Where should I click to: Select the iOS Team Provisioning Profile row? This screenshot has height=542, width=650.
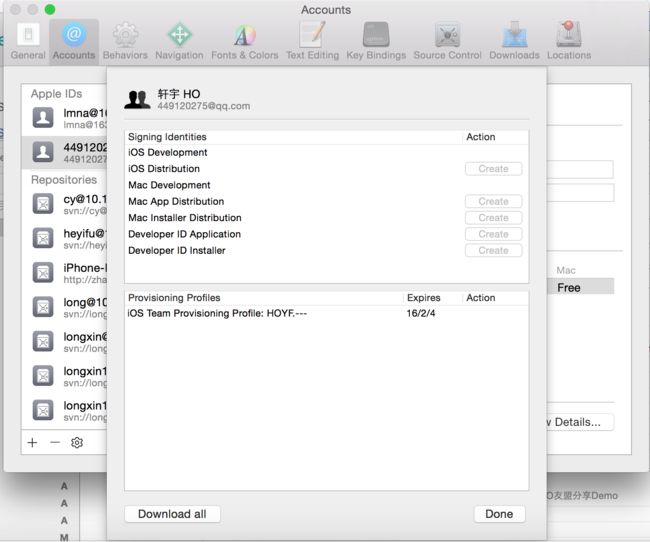pos(326,314)
